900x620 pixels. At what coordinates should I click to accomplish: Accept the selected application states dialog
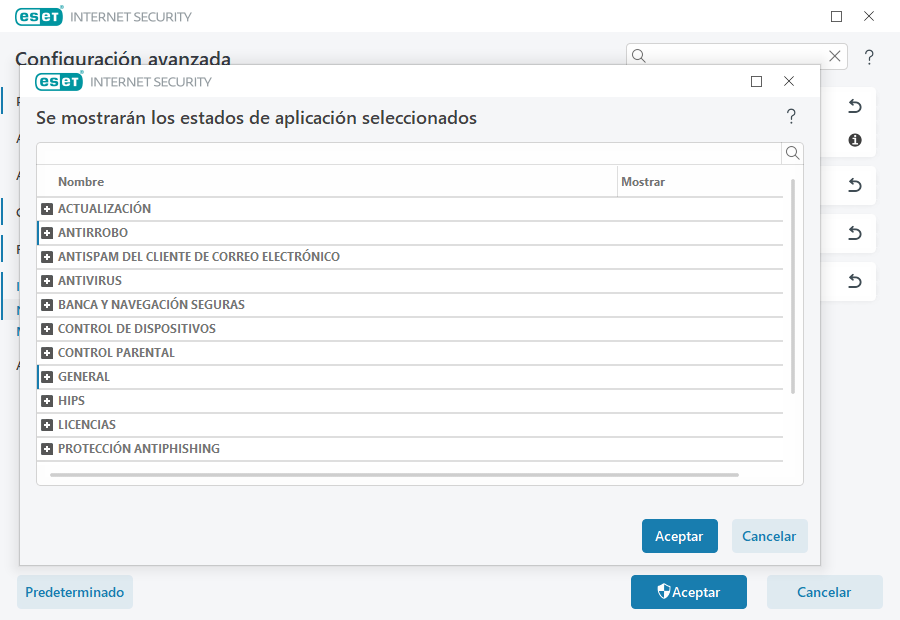(x=680, y=536)
